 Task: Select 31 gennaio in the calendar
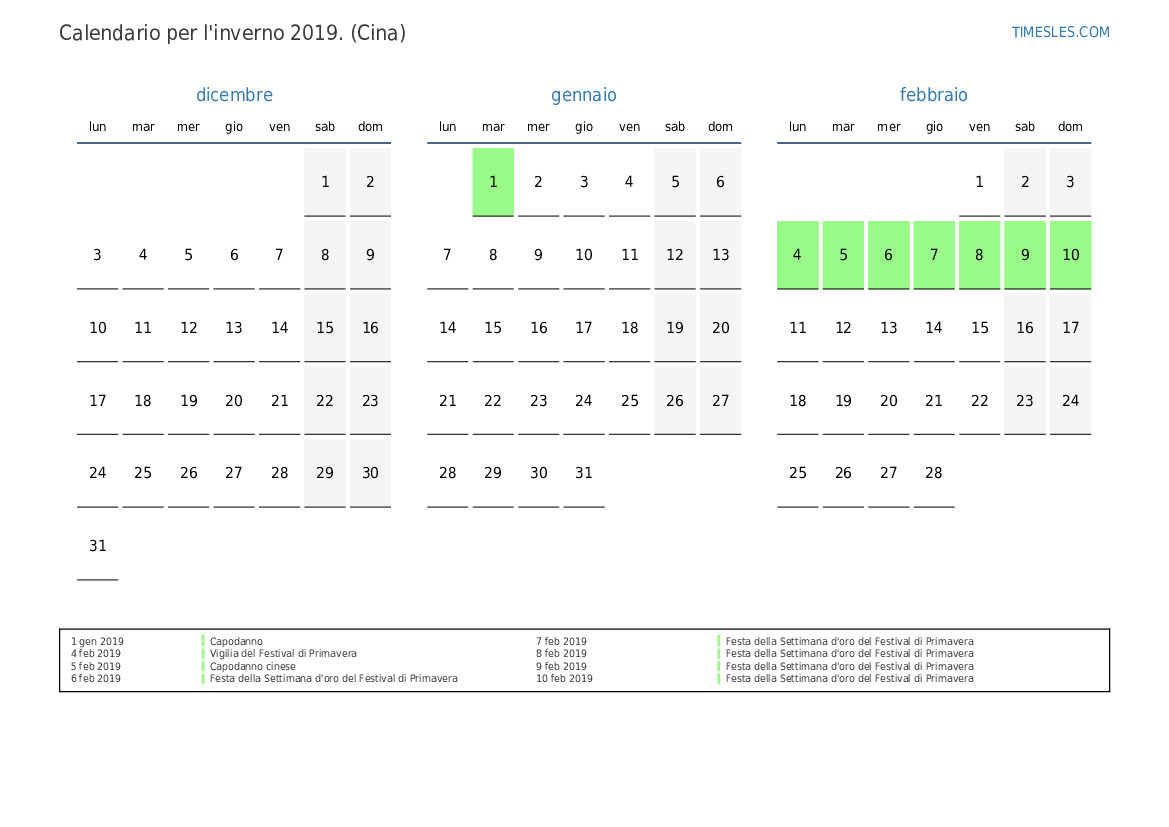[x=584, y=473]
